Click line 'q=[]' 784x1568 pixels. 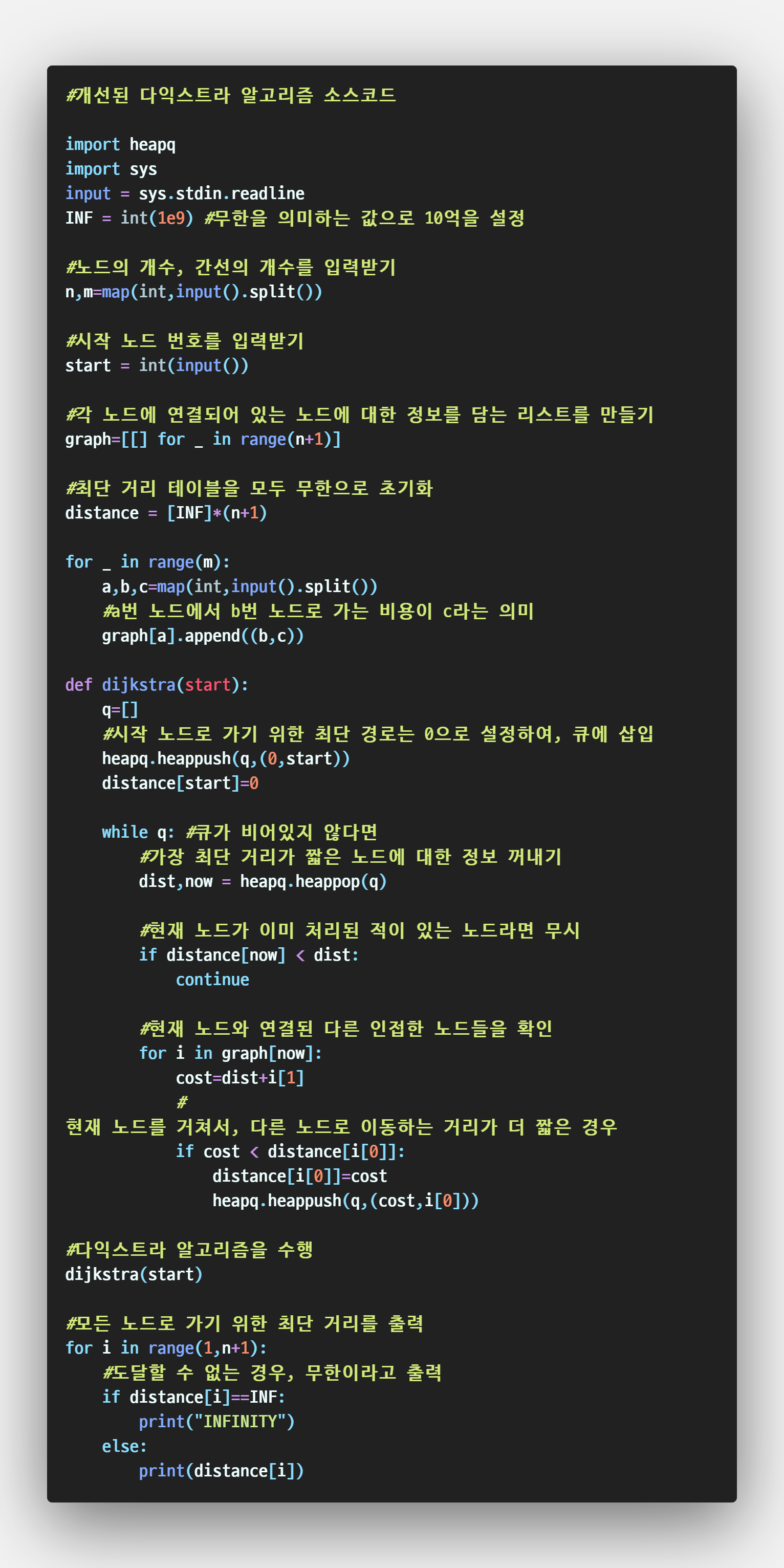click(120, 709)
